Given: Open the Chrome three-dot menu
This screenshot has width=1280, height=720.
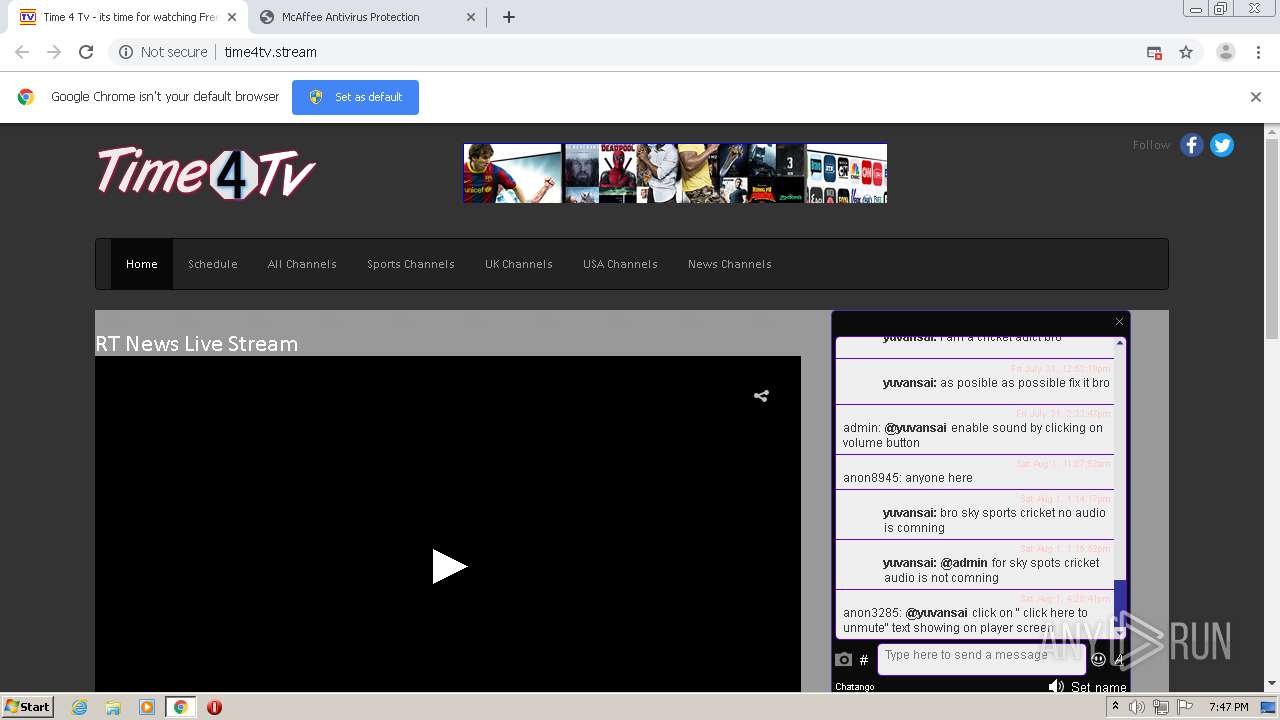Looking at the screenshot, I should [1259, 52].
